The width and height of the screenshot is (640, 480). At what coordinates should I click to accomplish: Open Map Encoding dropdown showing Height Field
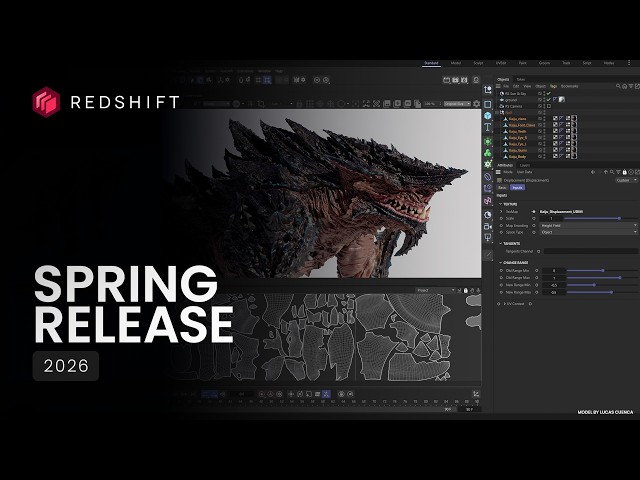click(x=589, y=225)
